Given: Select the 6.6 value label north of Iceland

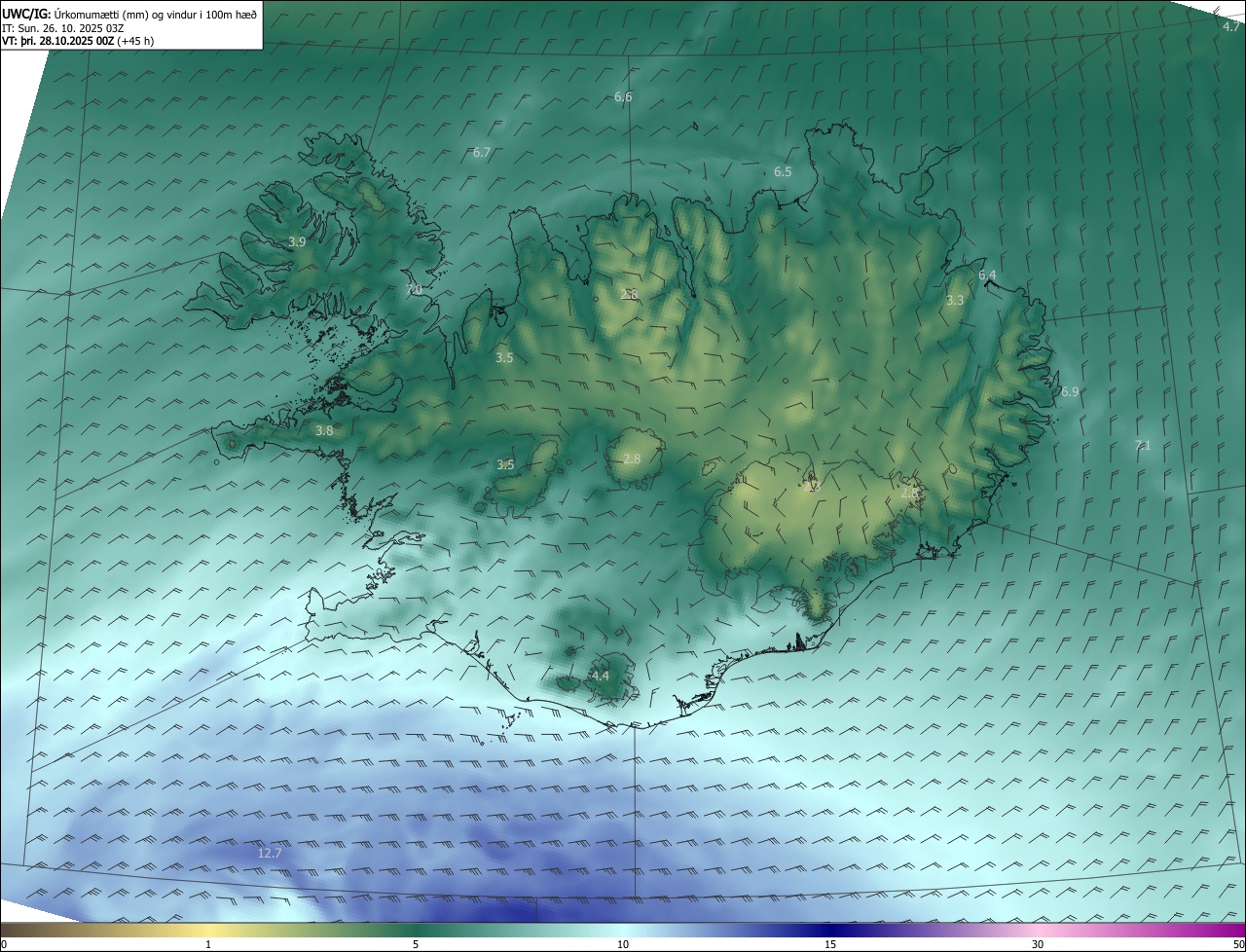Looking at the screenshot, I should (x=623, y=96).
